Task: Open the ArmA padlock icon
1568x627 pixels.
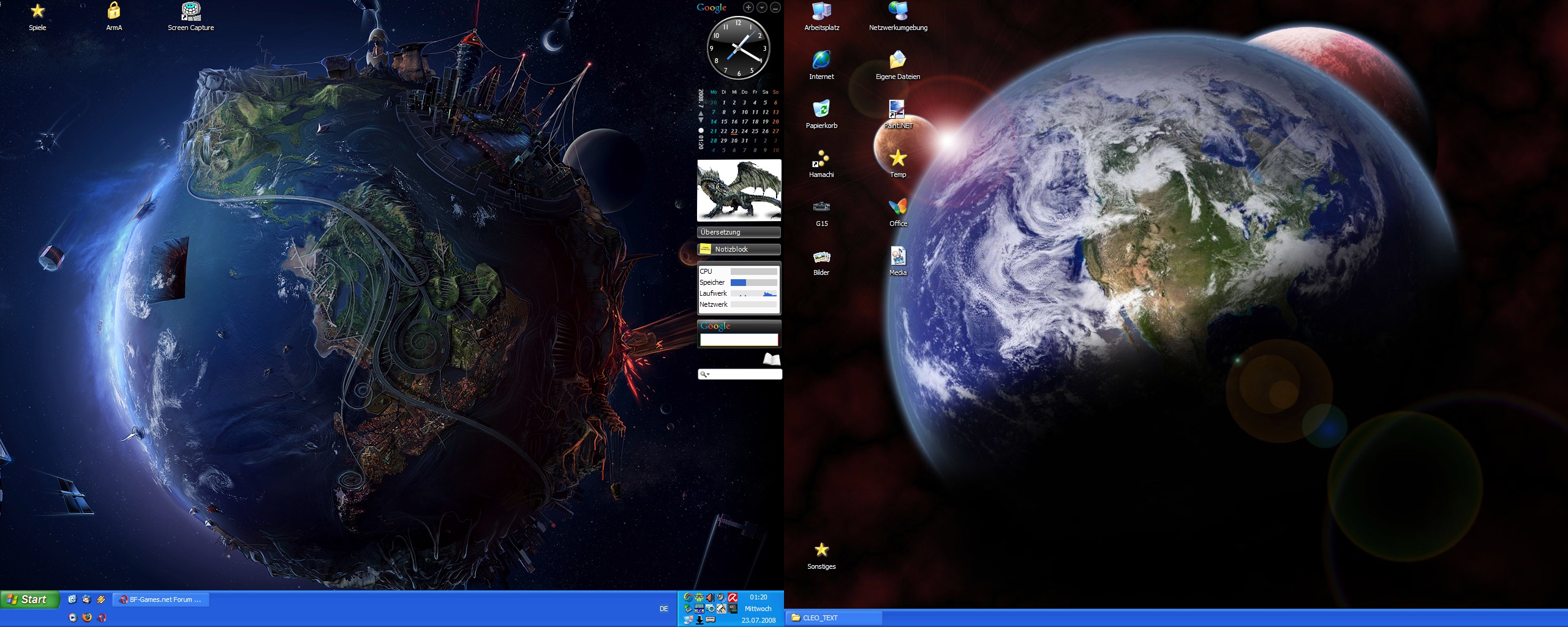Action: (114, 16)
